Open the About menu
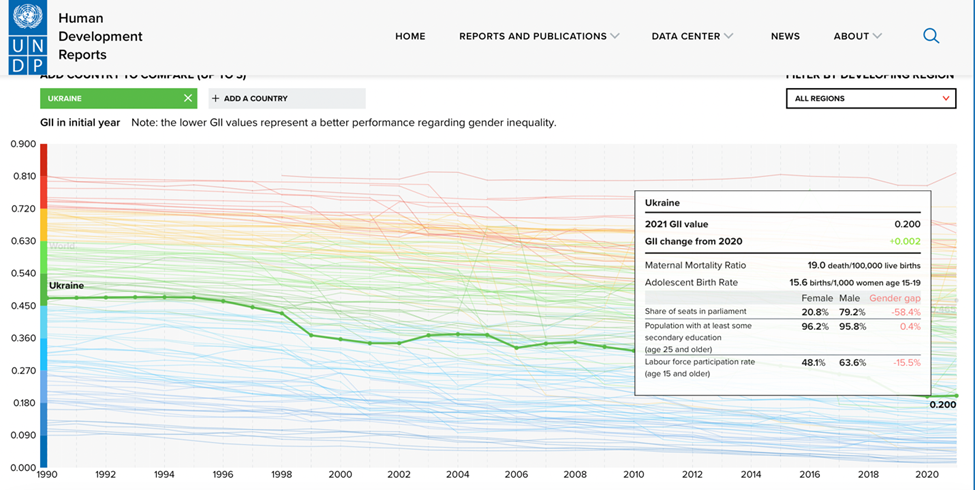975x490 pixels. [x=851, y=36]
